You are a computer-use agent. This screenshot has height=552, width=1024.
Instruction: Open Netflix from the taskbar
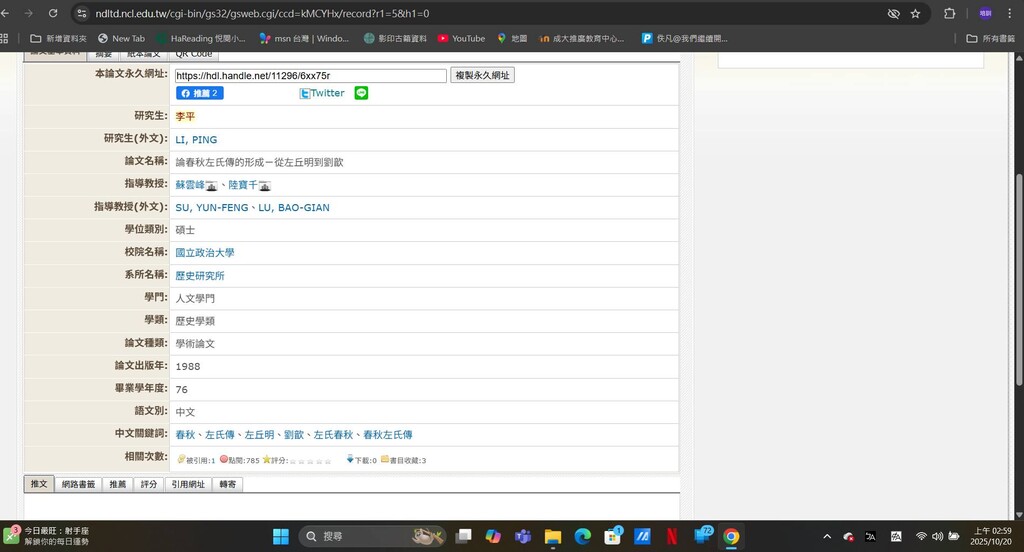click(x=673, y=536)
